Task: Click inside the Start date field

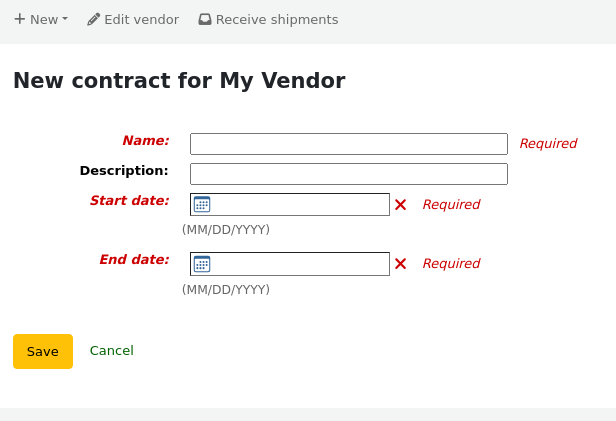Action: click(x=300, y=204)
